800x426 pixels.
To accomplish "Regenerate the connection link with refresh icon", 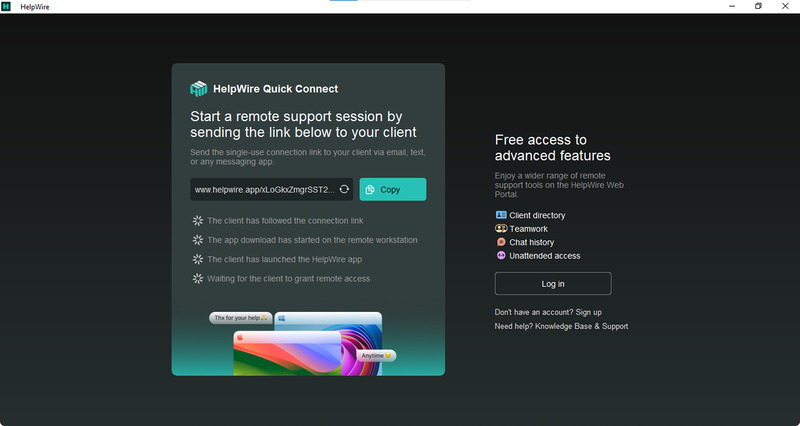I will [344, 189].
